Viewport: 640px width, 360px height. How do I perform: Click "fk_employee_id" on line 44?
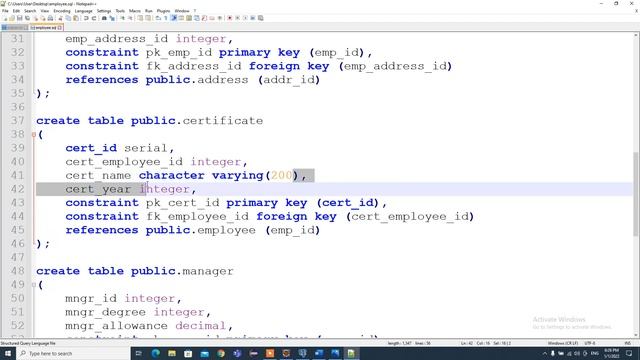click(x=198, y=216)
